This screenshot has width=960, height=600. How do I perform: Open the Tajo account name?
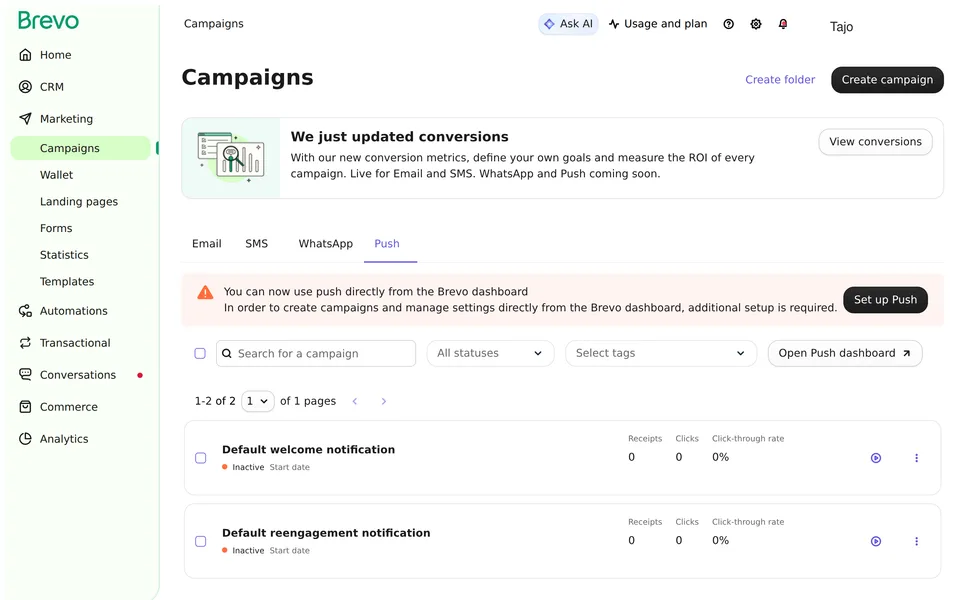[x=841, y=26]
